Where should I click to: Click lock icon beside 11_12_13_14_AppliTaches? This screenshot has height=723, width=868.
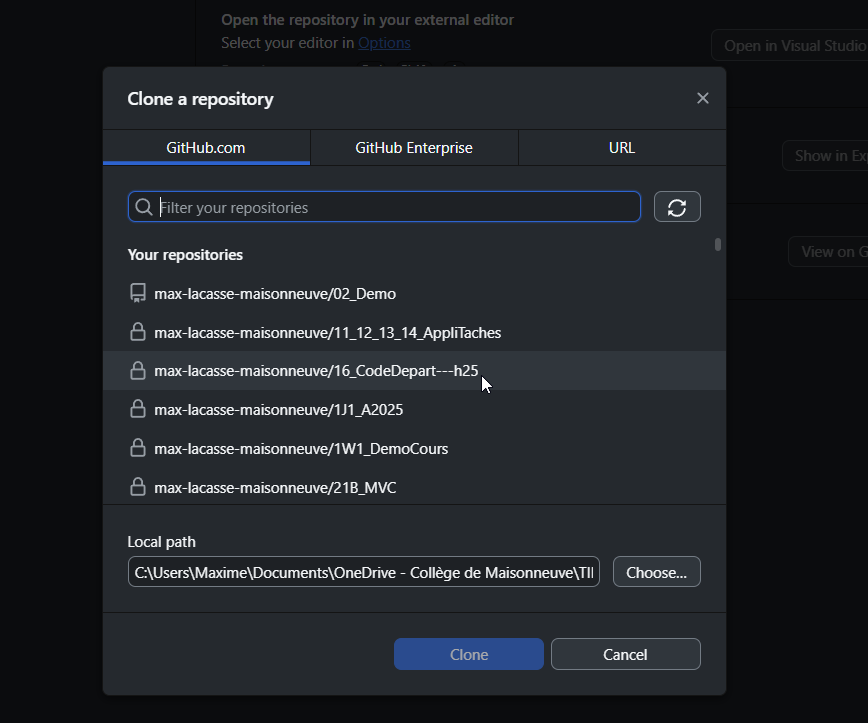click(x=138, y=332)
